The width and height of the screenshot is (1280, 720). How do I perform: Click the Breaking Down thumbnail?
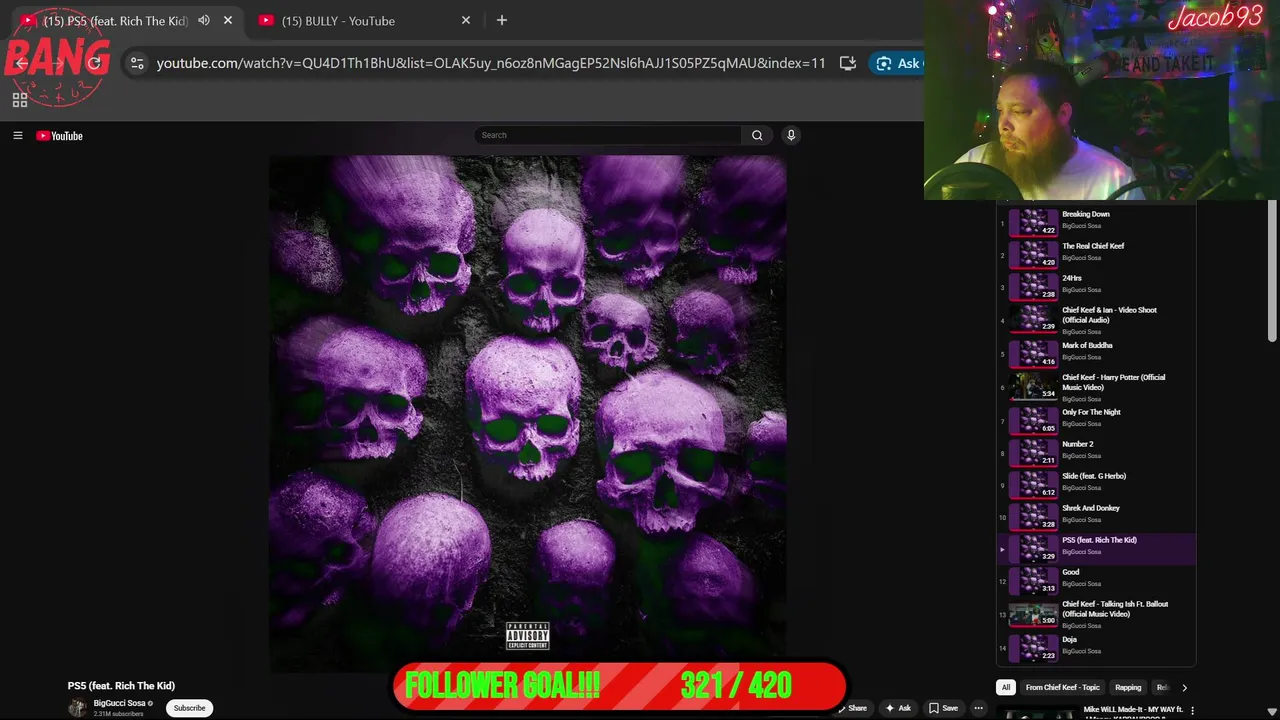tap(1033, 221)
